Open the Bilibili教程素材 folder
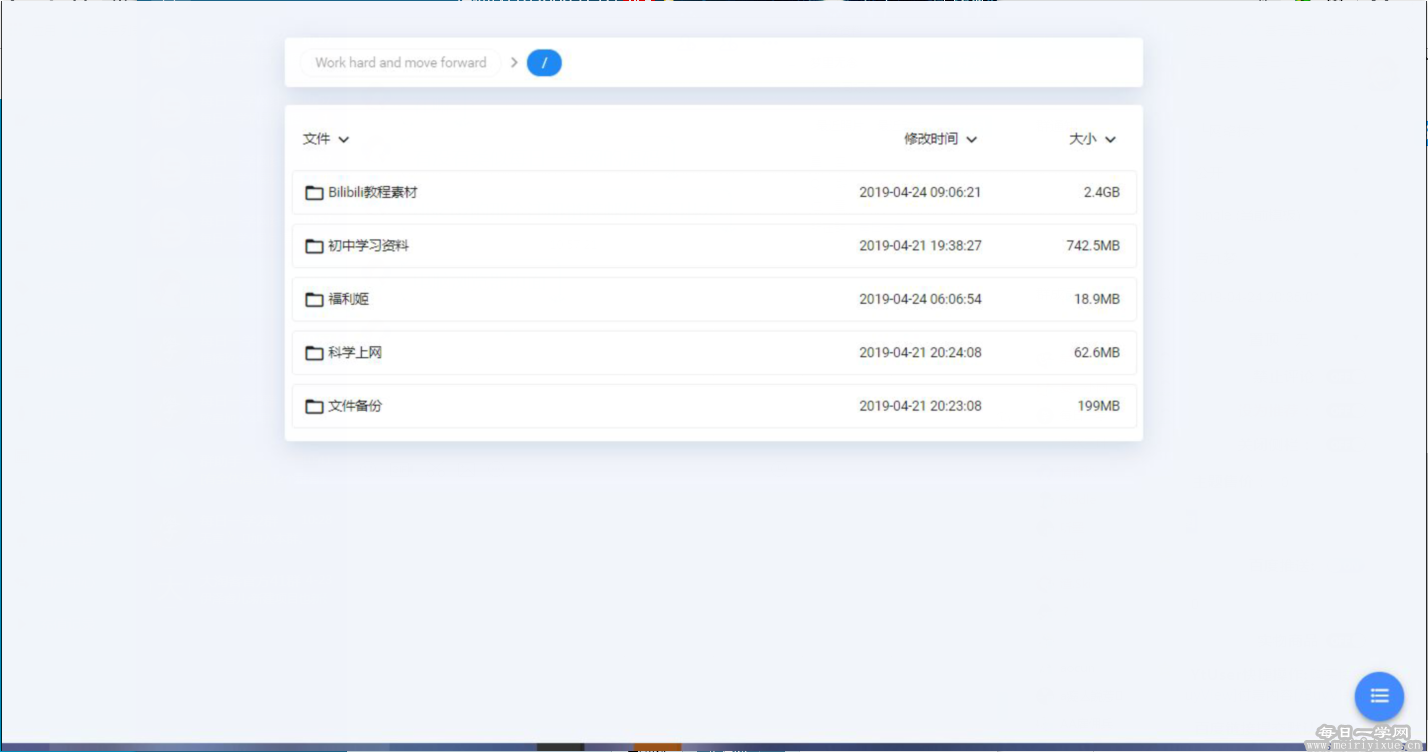The width and height of the screenshot is (1428, 752). click(714, 192)
